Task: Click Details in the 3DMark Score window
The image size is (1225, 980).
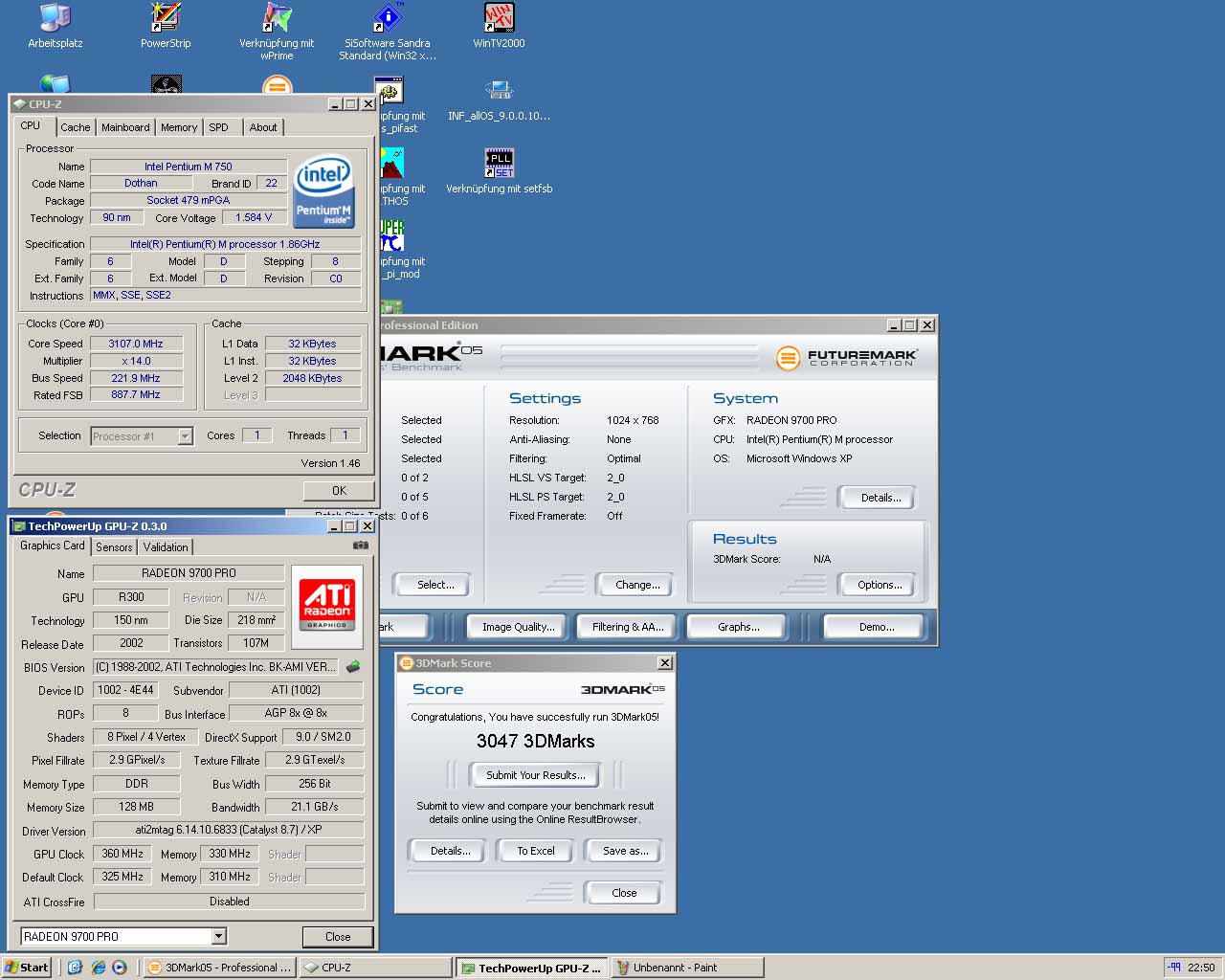Action: coord(450,851)
